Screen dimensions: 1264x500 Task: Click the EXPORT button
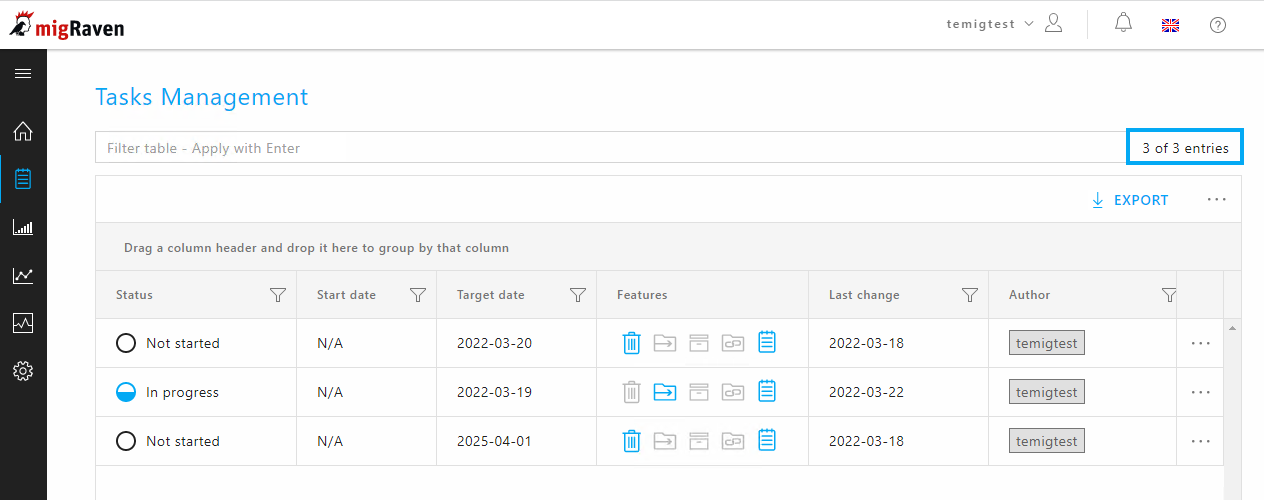(1130, 200)
